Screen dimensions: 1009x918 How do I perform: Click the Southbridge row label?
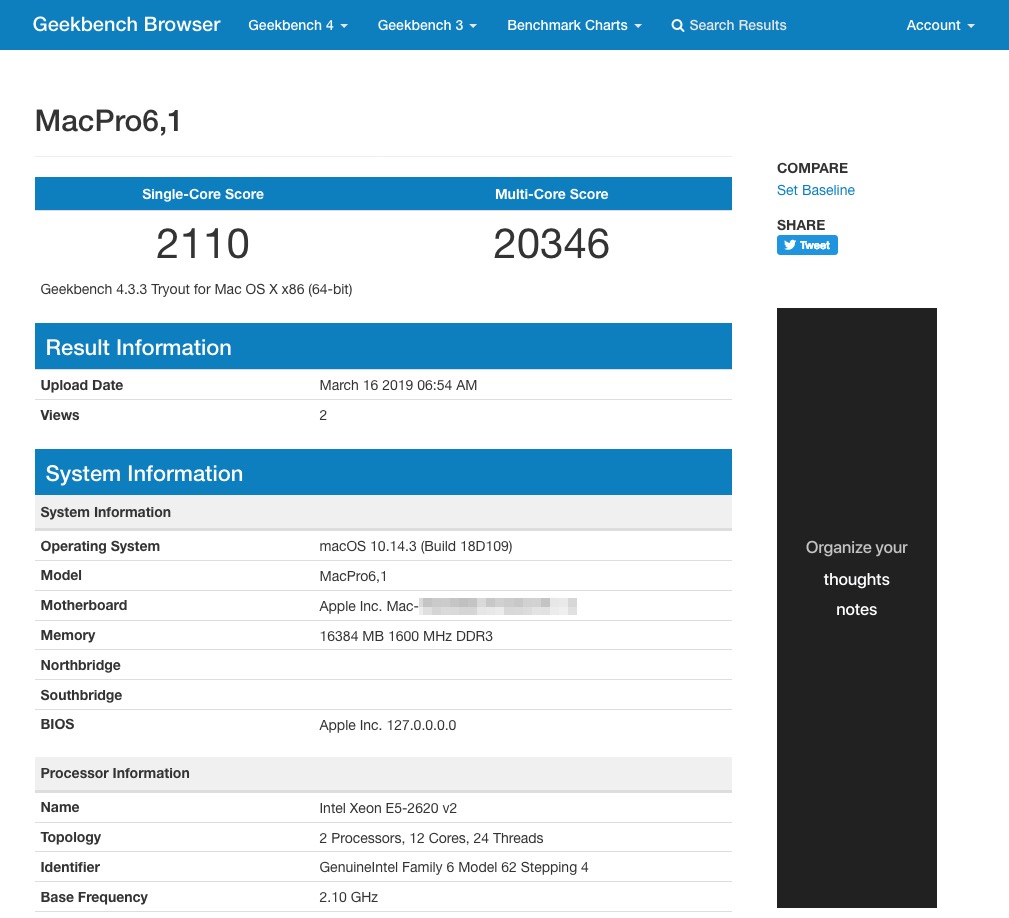click(81, 695)
